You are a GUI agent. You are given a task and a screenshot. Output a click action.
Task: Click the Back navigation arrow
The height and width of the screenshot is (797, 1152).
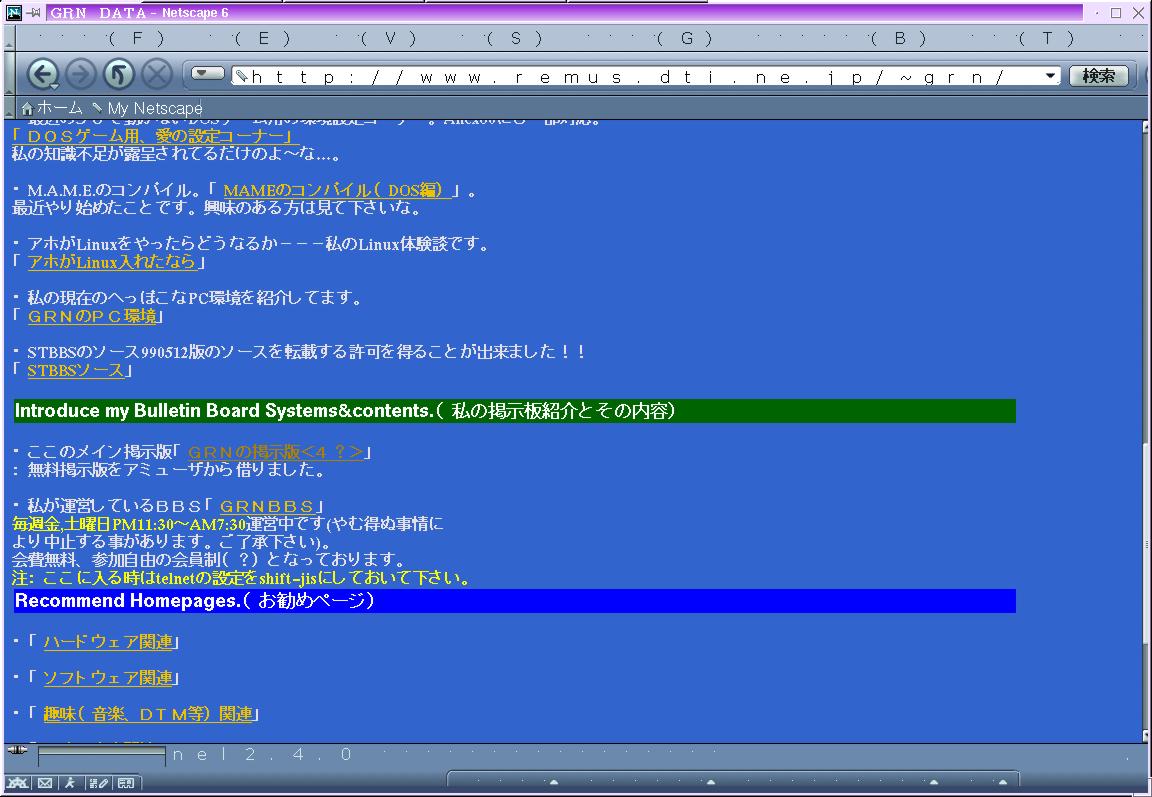coord(42,76)
